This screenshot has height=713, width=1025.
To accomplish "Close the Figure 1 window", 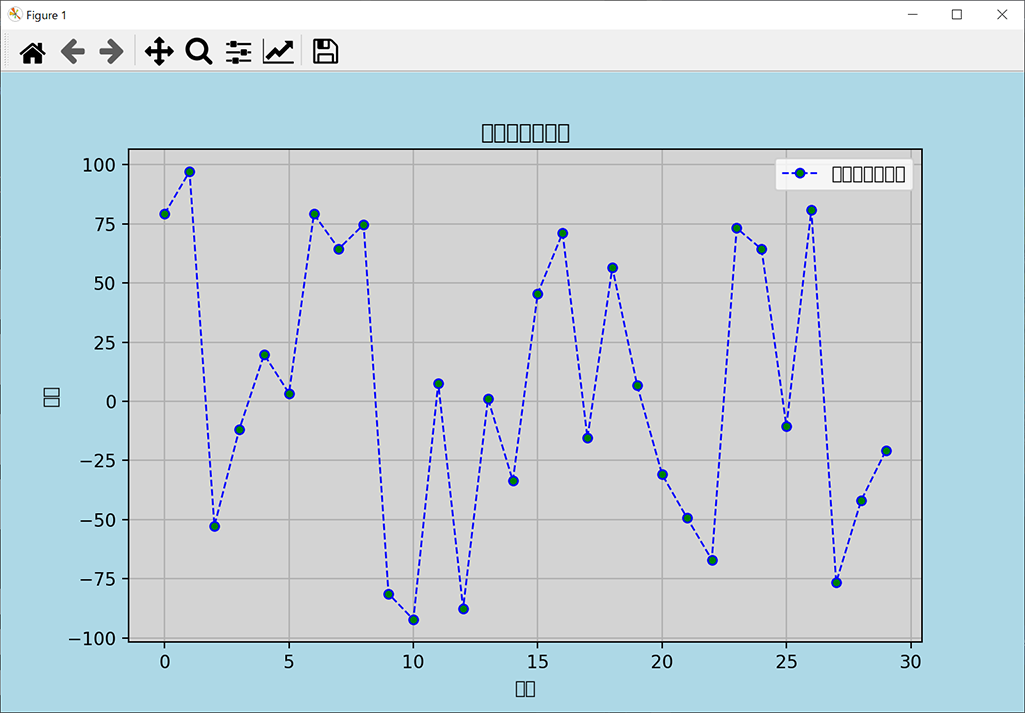I will (x=1001, y=14).
